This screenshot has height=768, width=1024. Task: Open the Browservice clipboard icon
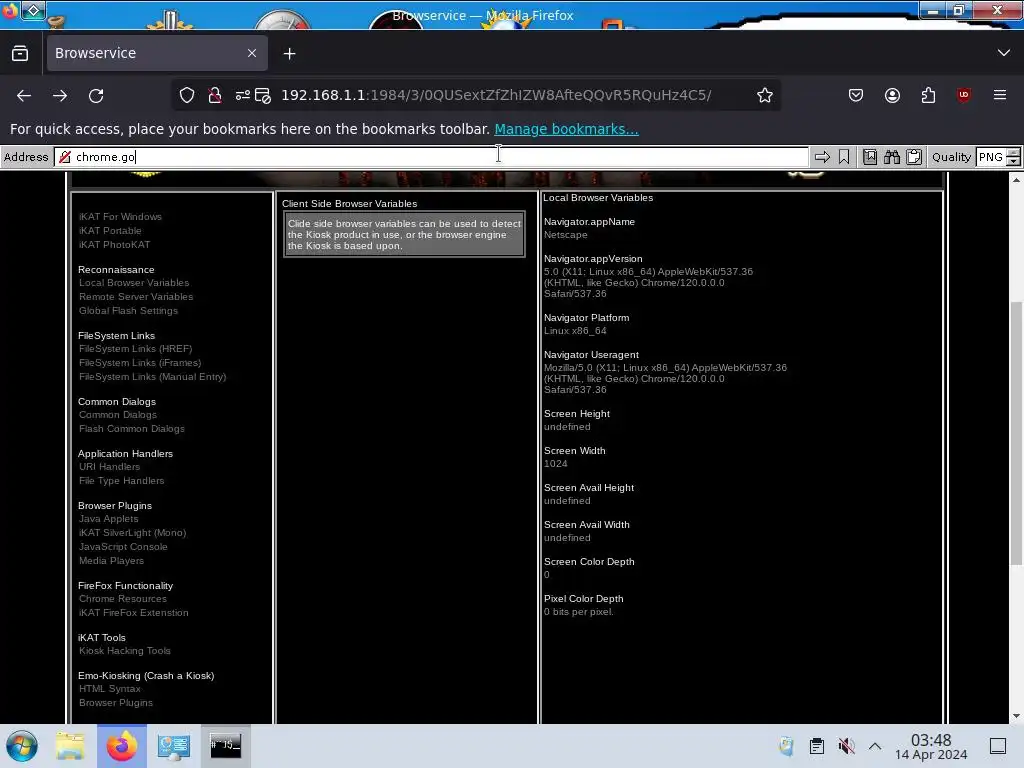(x=914, y=157)
